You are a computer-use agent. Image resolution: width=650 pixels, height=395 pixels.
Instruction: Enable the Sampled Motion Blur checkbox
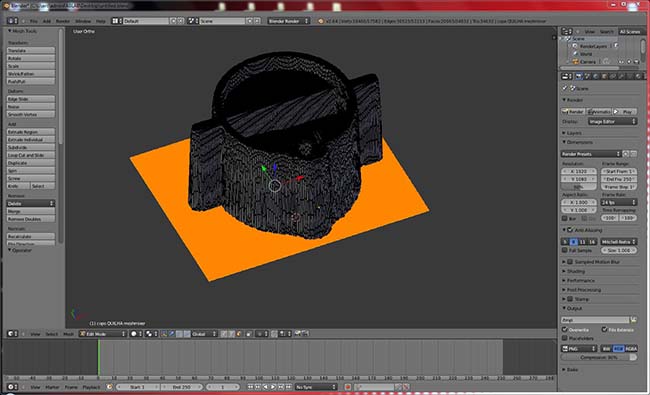[570, 262]
